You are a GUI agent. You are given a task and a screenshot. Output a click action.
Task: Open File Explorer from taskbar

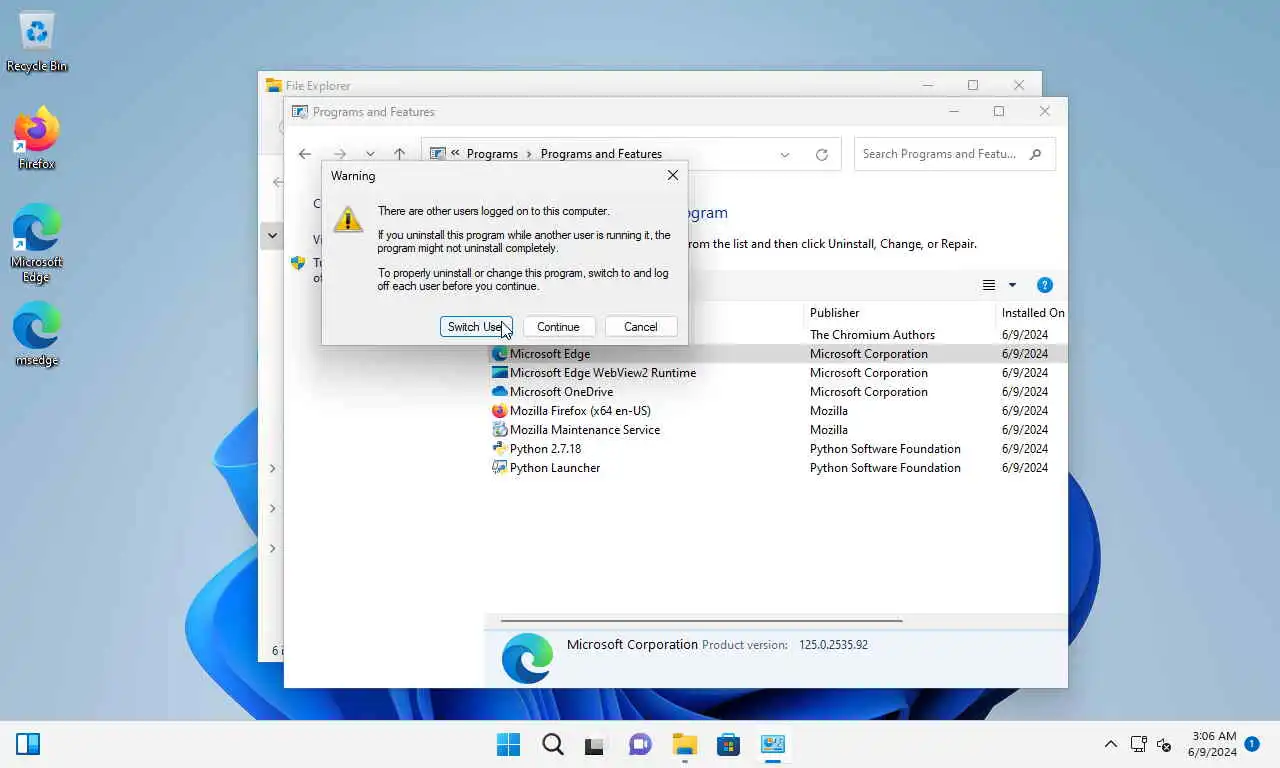(684, 744)
